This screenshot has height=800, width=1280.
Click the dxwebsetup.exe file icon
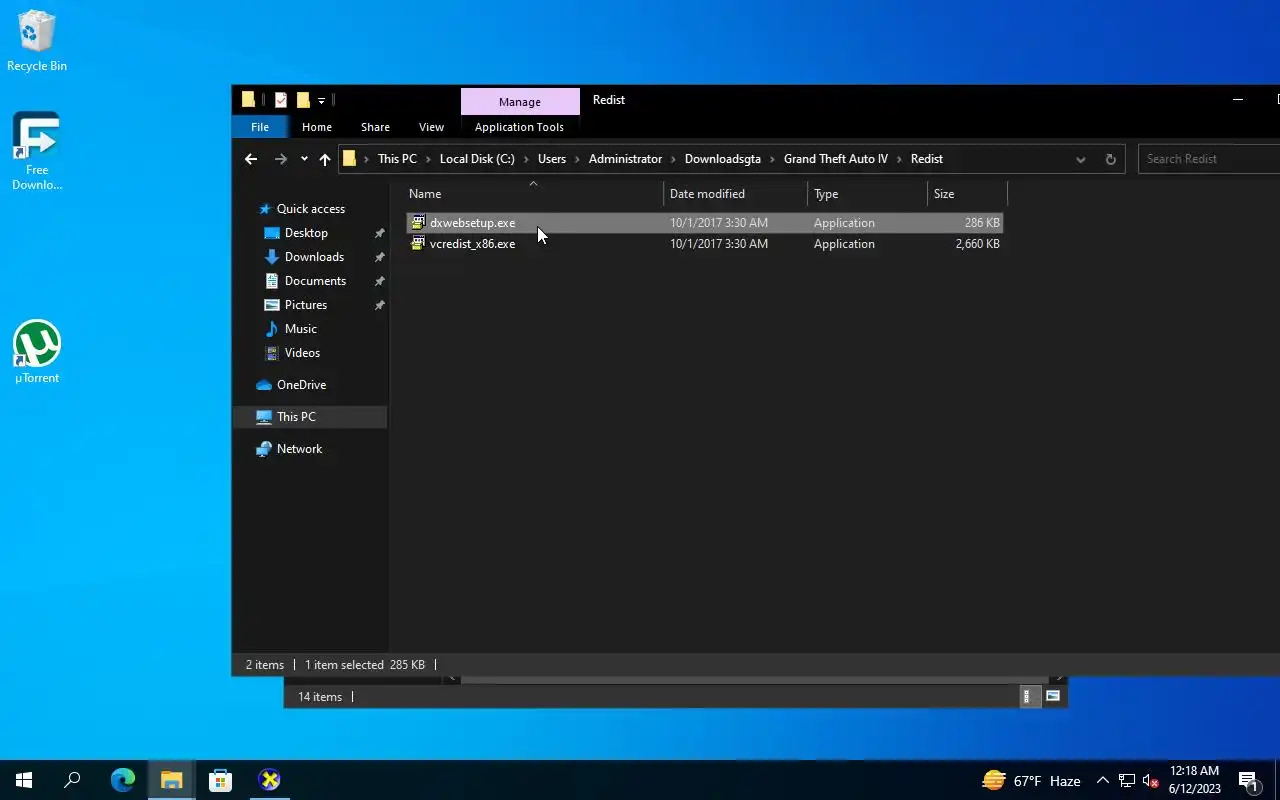[x=418, y=223]
